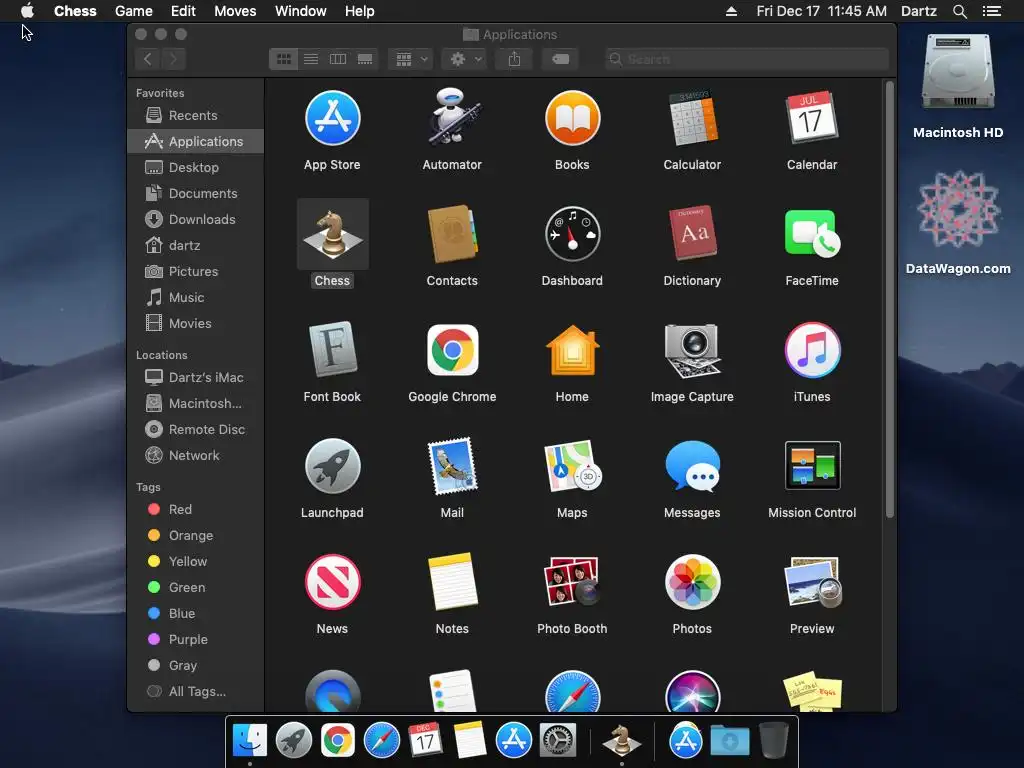This screenshot has width=1024, height=768.
Task: Select the Maps app icon
Action: 572,466
